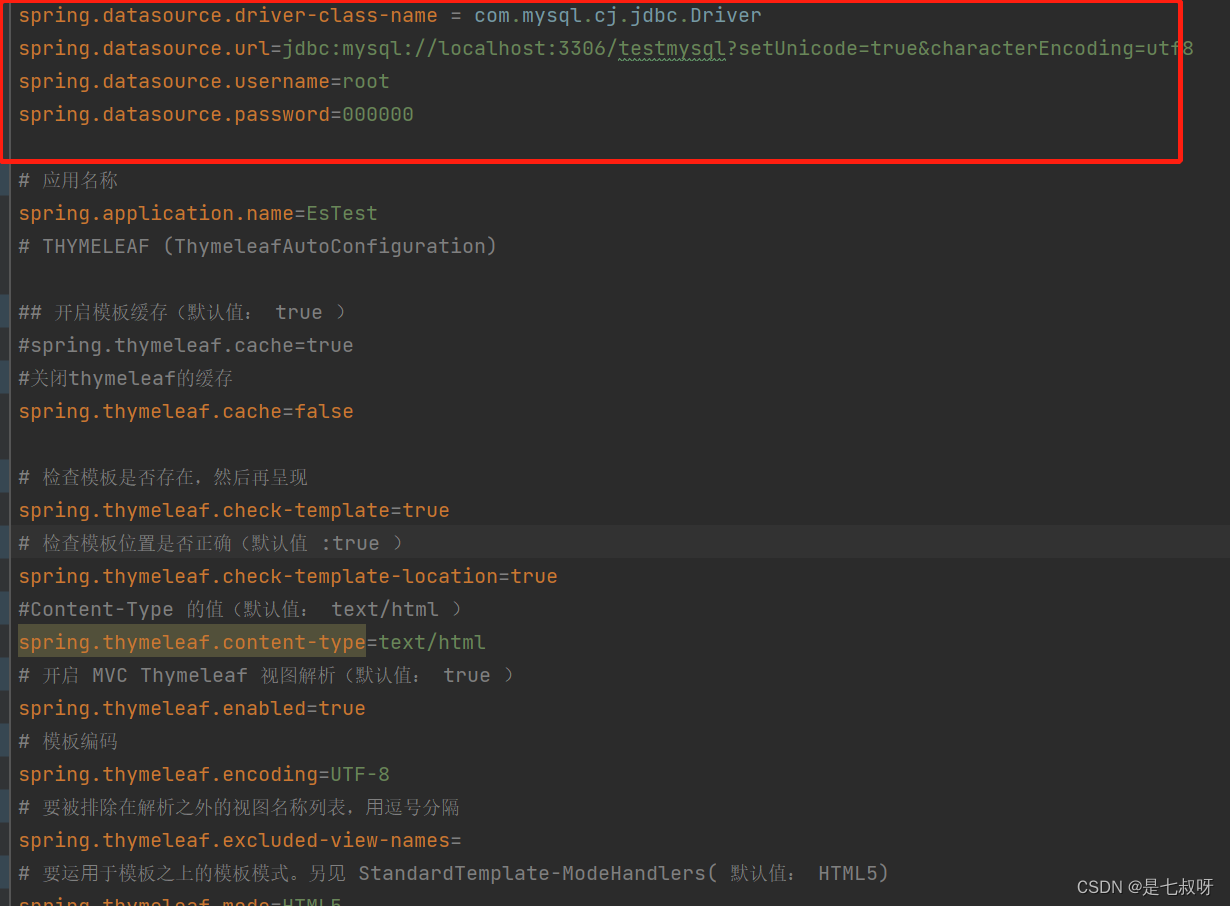Select the highlighted spring.thymeleaf.content-type property
The image size is (1230, 906).
(x=190, y=642)
